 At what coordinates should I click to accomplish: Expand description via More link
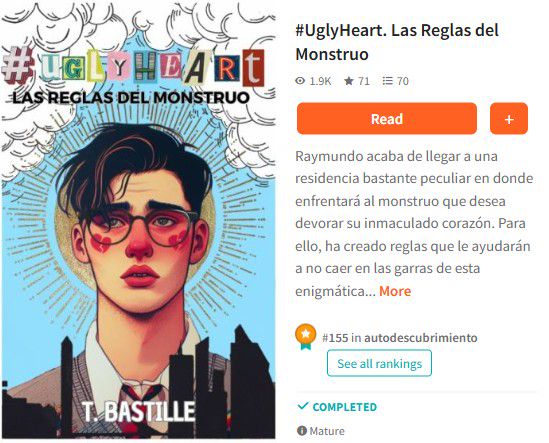pyautogui.click(x=395, y=291)
